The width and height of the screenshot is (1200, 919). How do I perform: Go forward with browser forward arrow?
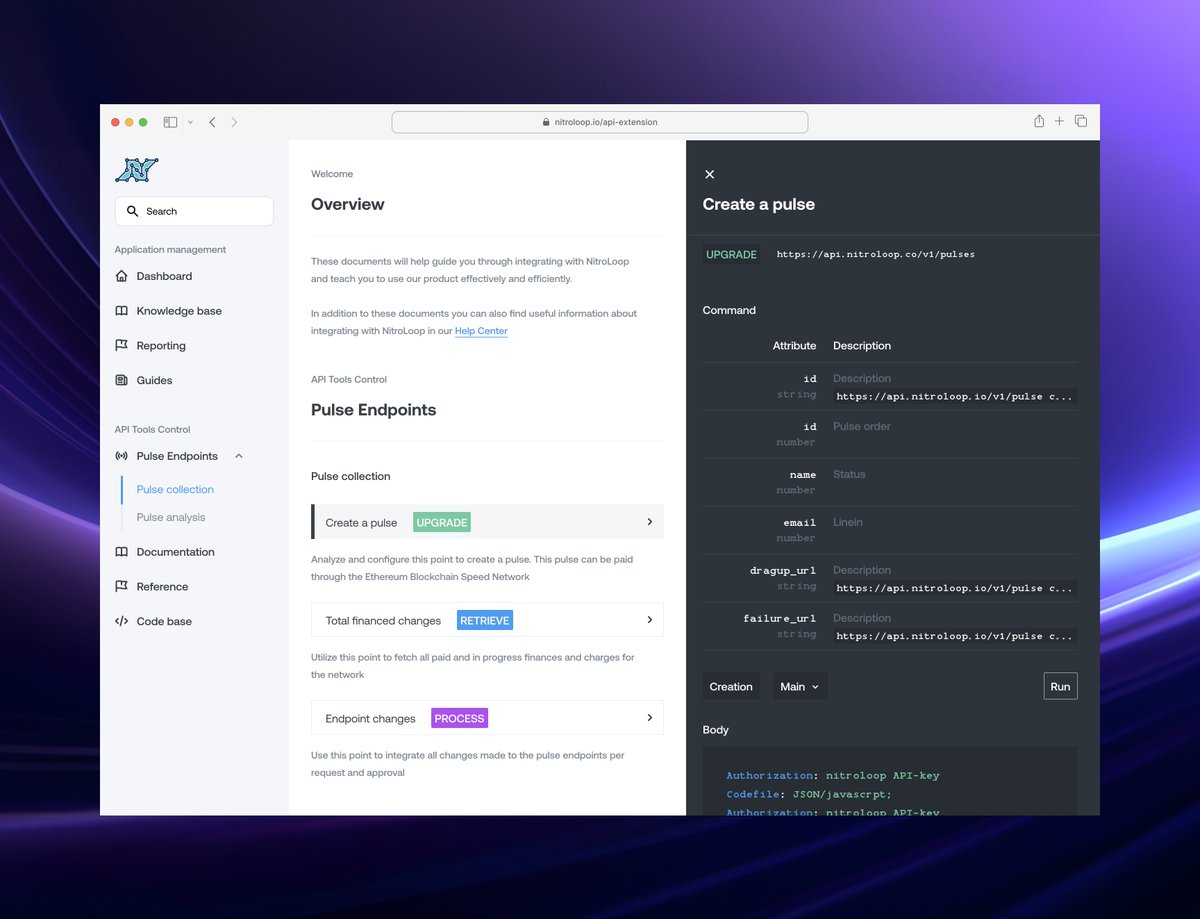coord(234,122)
